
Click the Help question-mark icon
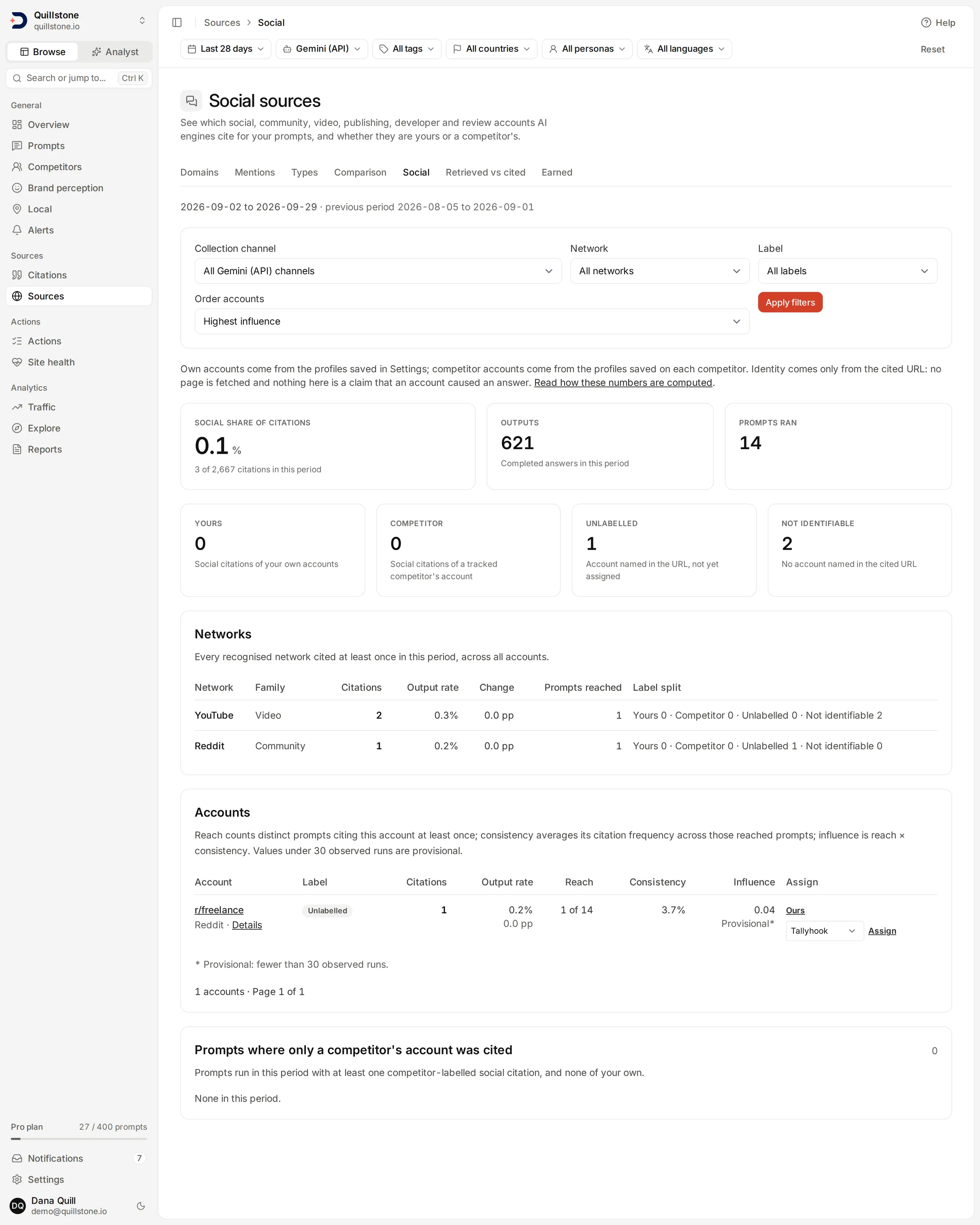(925, 23)
